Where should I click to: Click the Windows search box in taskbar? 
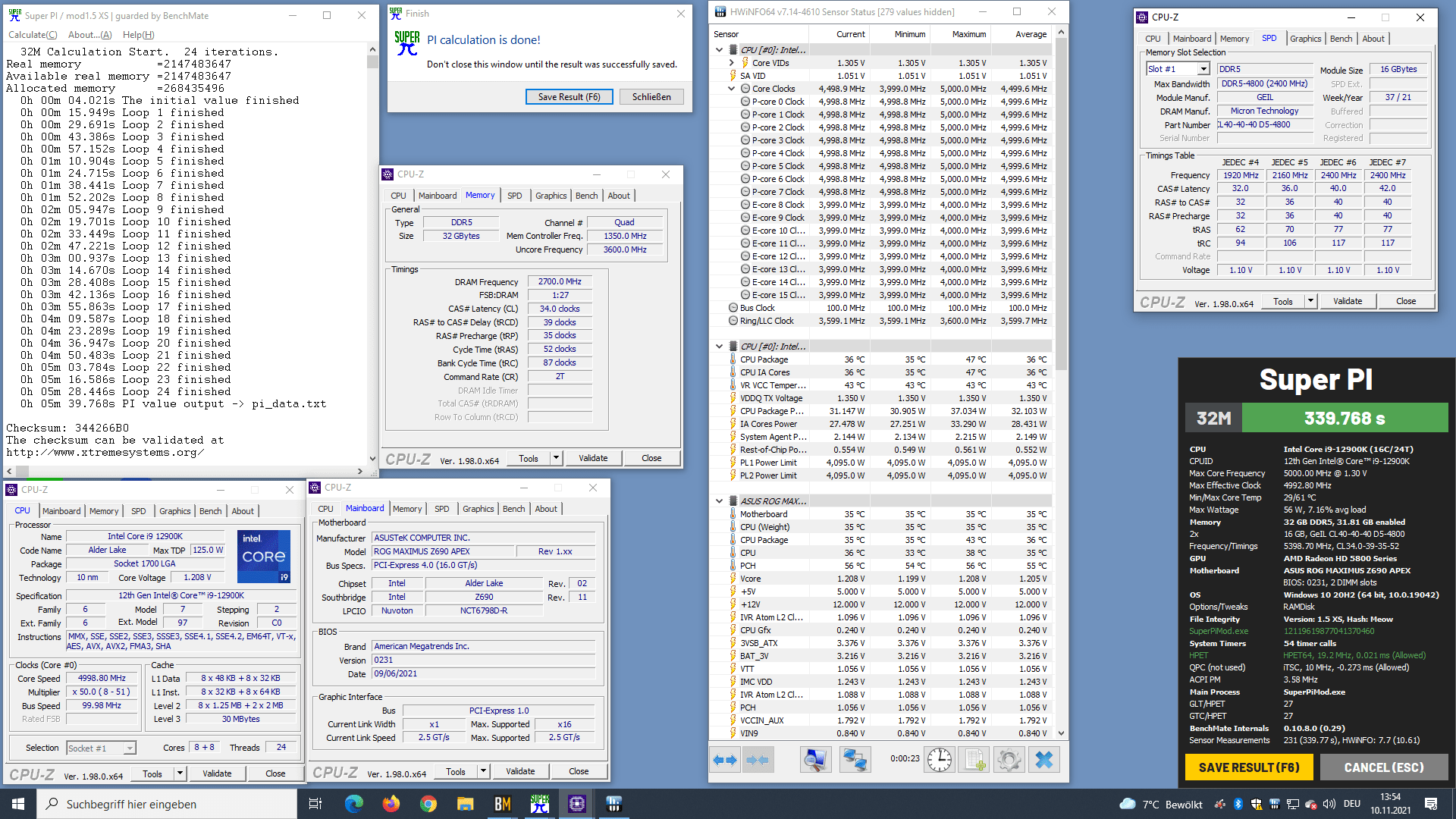pos(167,804)
